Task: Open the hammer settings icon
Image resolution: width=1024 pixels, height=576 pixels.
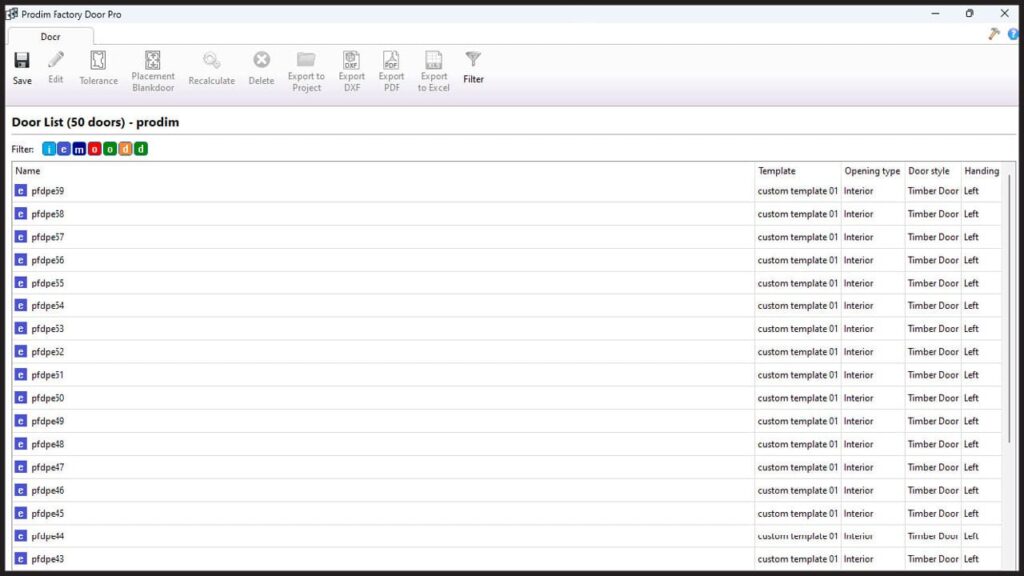Action: click(x=994, y=34)
